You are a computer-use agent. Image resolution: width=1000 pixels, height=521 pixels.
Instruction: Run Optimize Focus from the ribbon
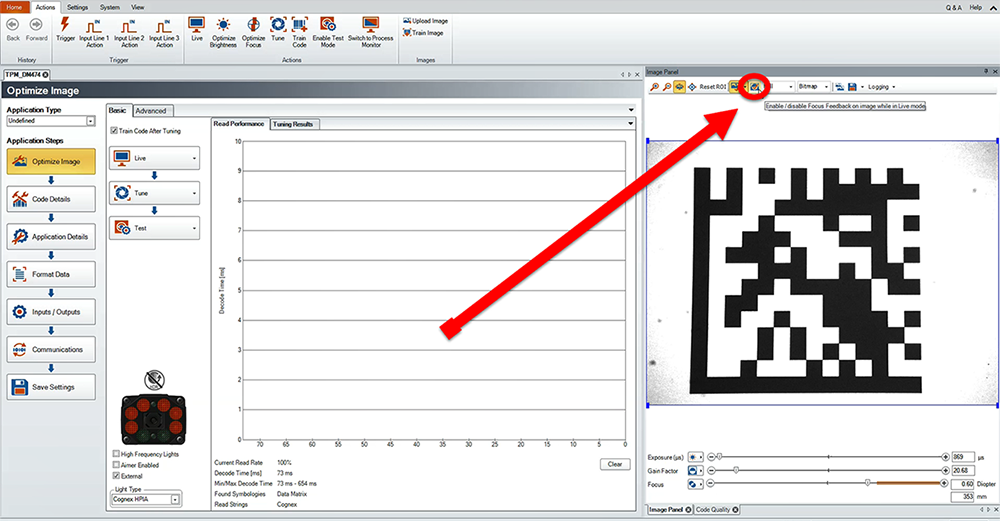(254, 24)
